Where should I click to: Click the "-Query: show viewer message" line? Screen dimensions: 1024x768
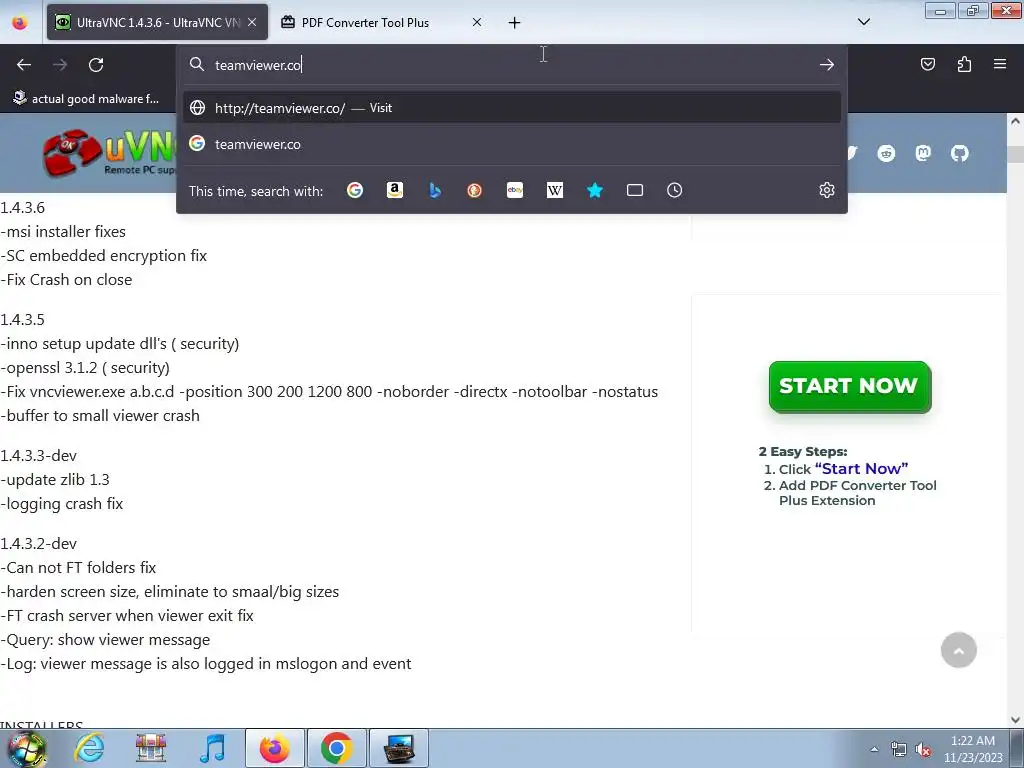(105, 639)
